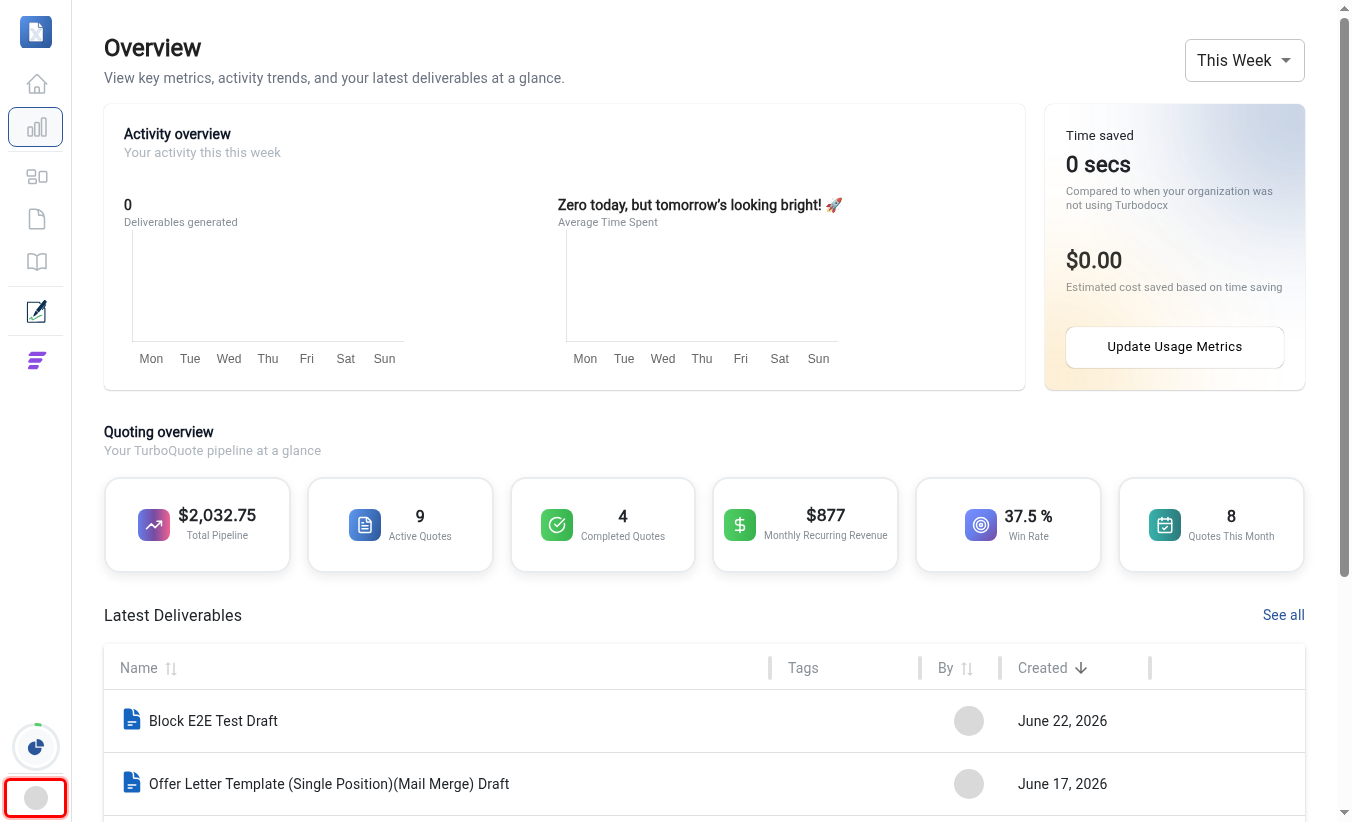Click the TurboDocx logo at top
Image resolution: width=1352 pixels, height=822 pixels.
[x=36, y=32]
